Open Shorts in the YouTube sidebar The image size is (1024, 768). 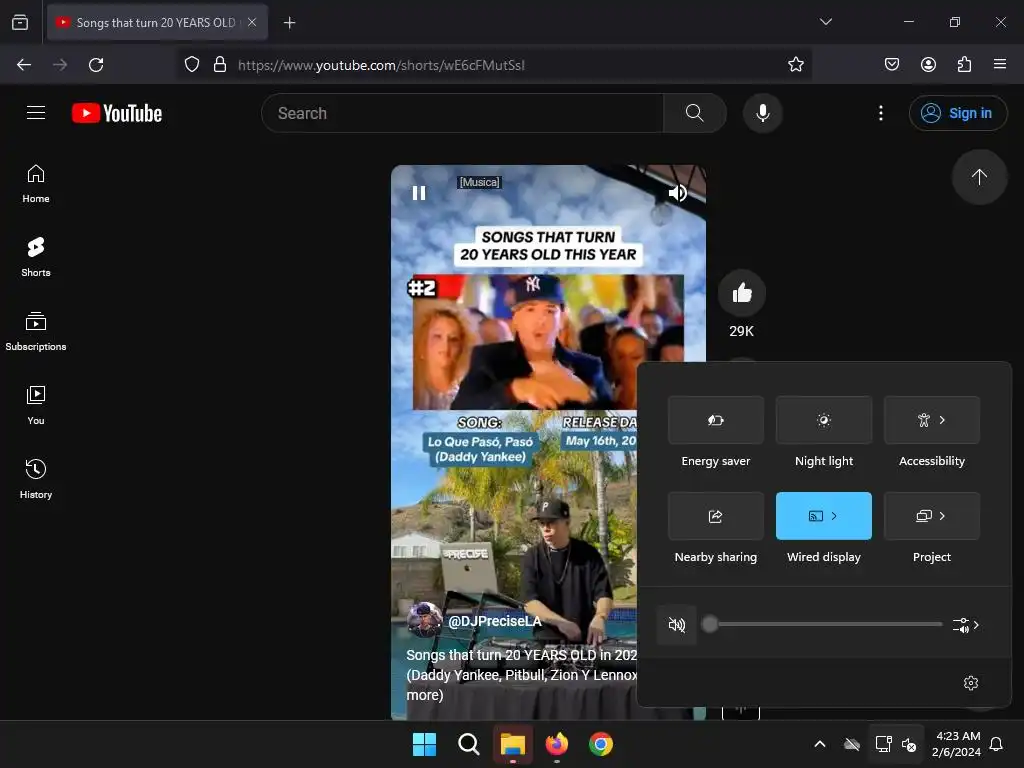pyautogui.click(x=36, y=257)
